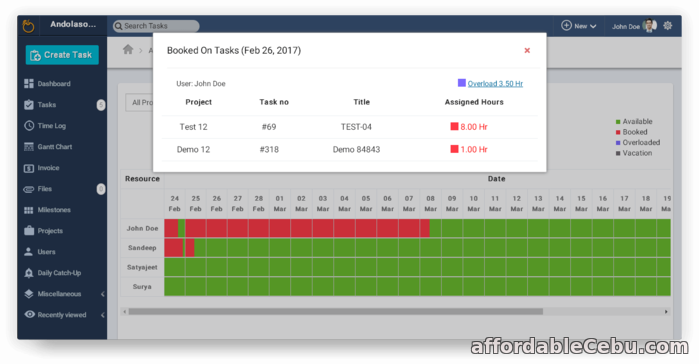Screen dimensions: 699x364
Task: Open the Time Log clock icon
Action: click(x=29, y=126)
